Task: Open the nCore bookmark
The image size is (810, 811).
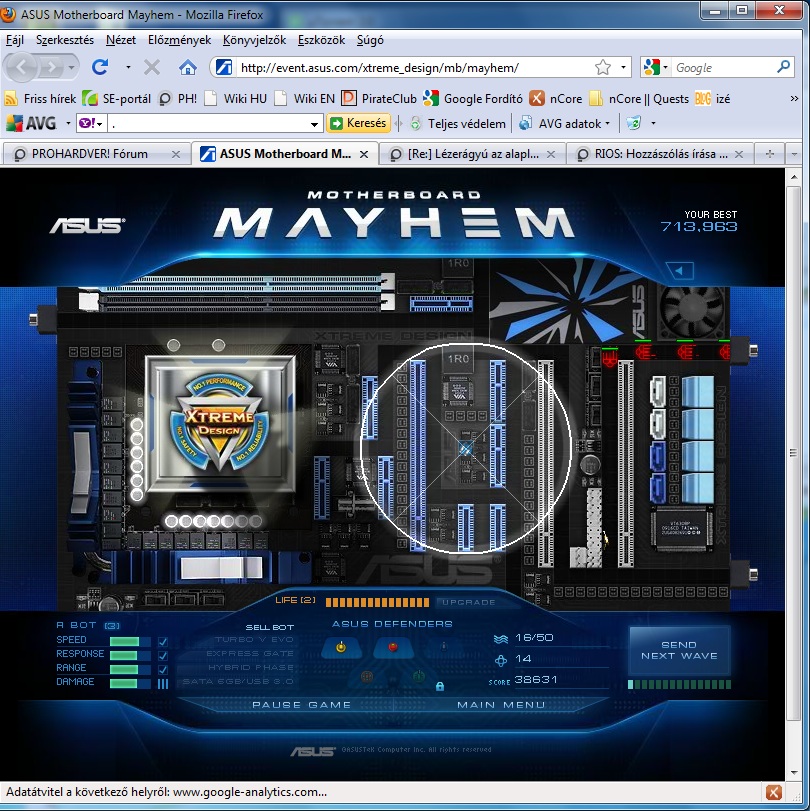Action: pyautogui.click(x=556, y=98)
